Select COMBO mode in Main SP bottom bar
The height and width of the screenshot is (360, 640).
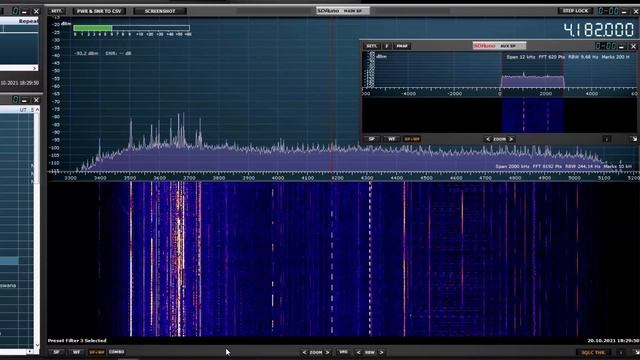pos(116,352)
